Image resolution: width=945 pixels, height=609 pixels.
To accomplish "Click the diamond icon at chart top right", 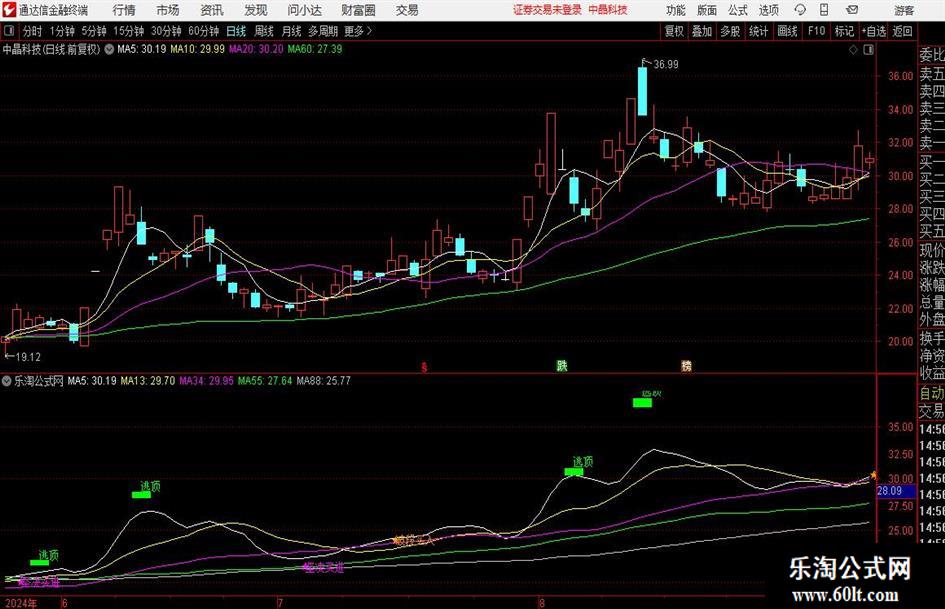I will [853, 50].
